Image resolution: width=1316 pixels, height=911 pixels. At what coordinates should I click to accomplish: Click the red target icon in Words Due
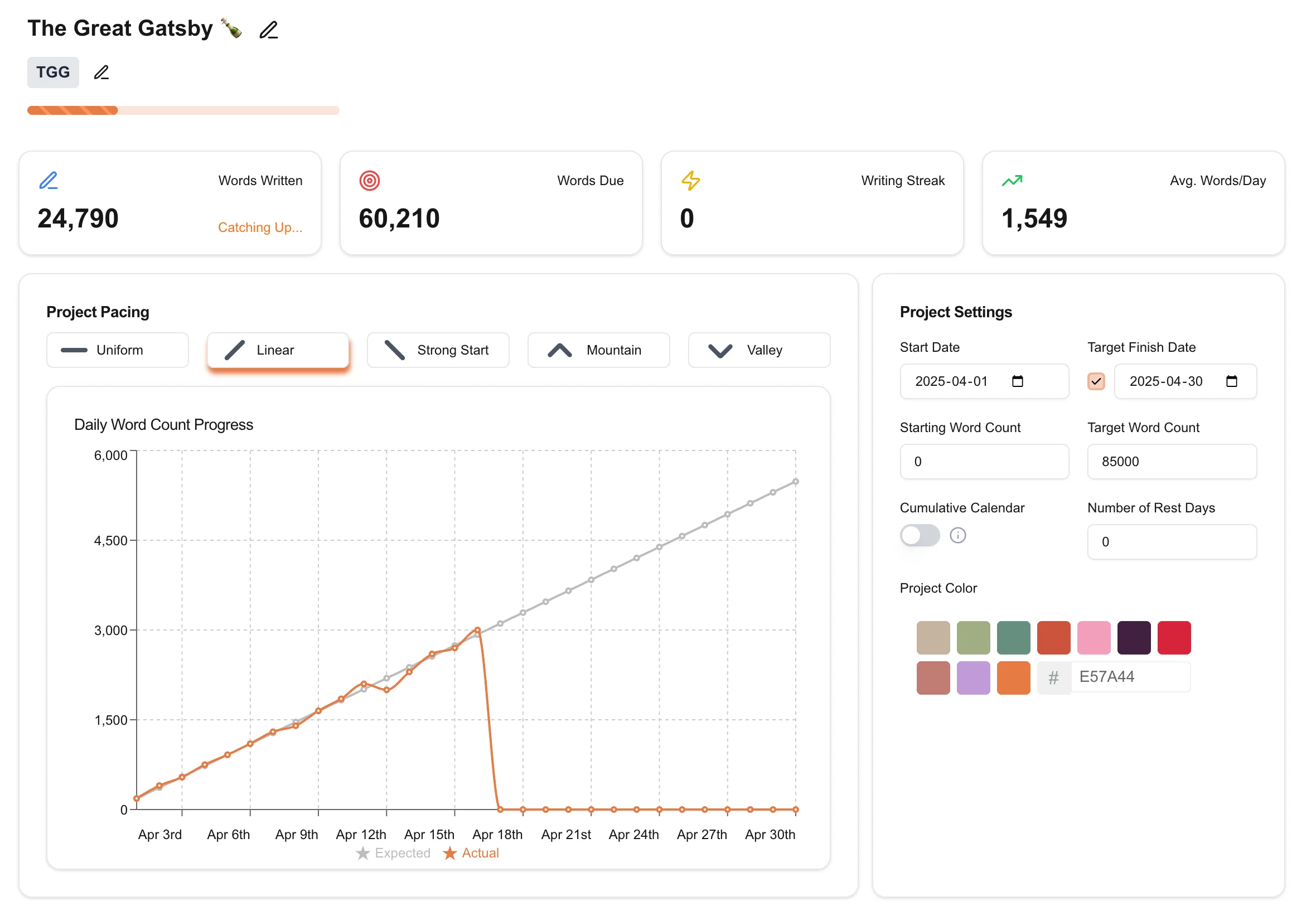pos(369,181)
